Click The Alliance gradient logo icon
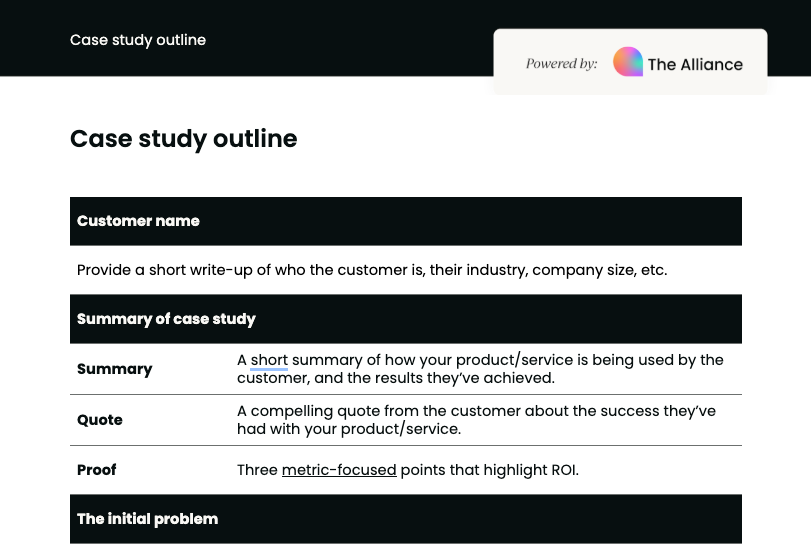 tap(628, 62)
